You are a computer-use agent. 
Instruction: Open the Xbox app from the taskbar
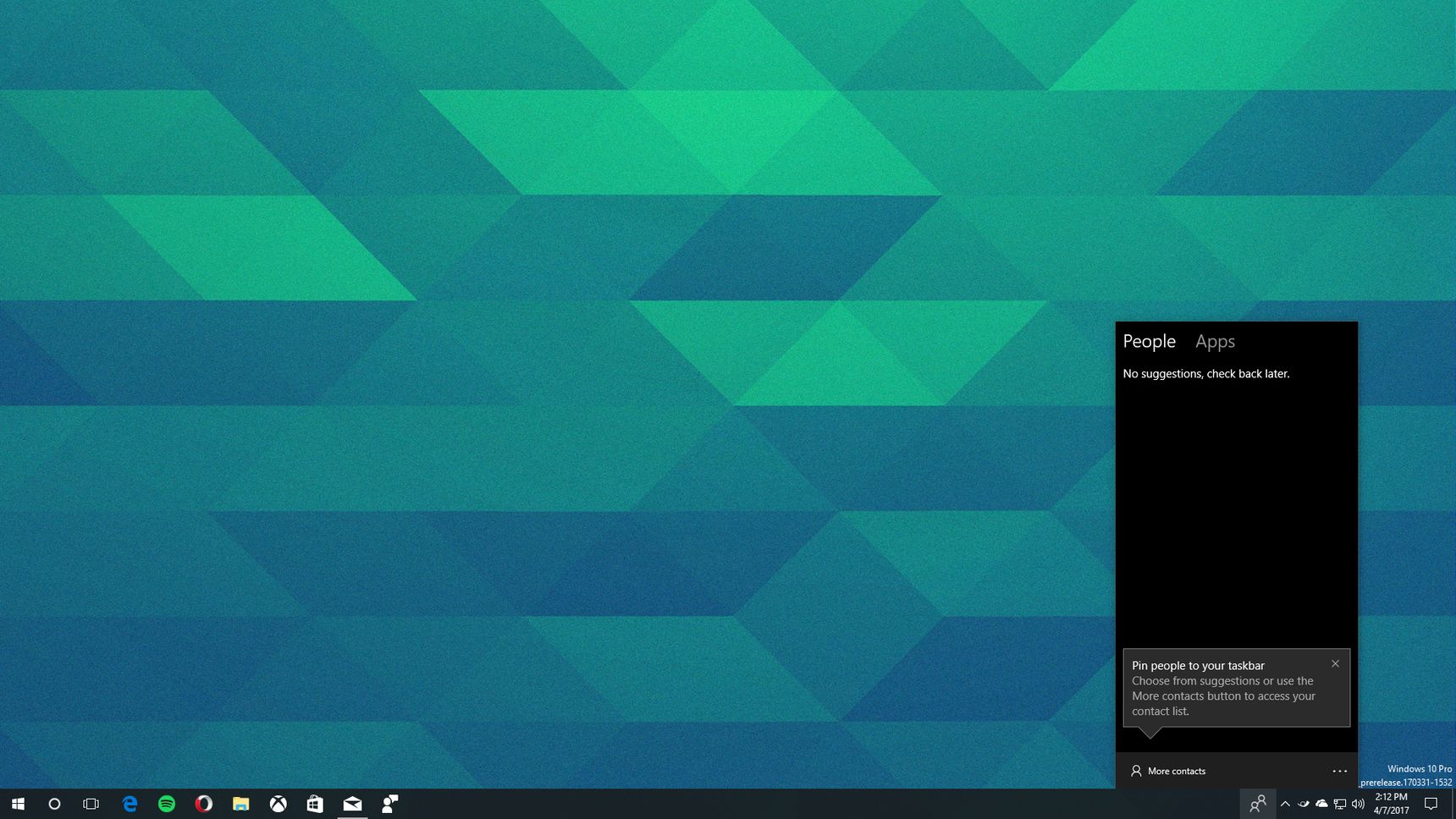[279, 804]
